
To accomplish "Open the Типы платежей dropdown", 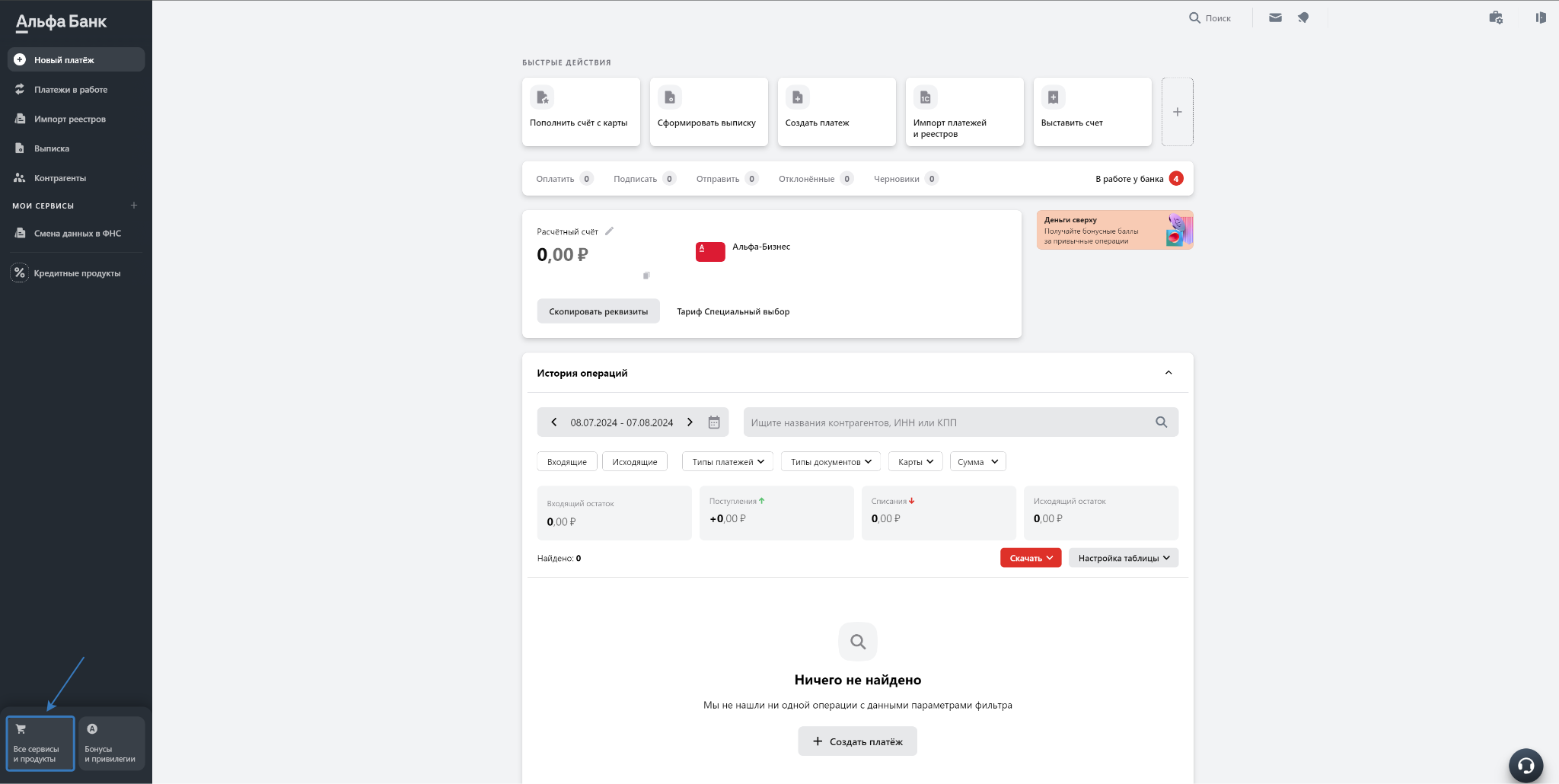I will coord(728,462).
